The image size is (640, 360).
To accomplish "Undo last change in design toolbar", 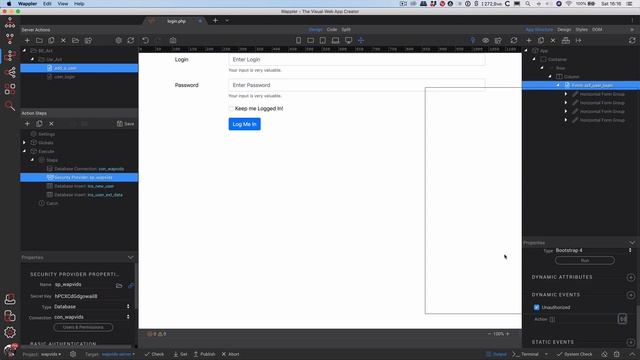I will pyautogui.click(x=146, y=40).
